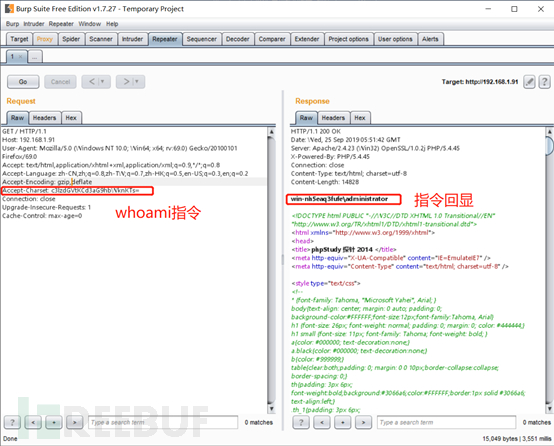Select the Request Headers view tab
The image size is (554, 446).
click(x=45, y=118)
